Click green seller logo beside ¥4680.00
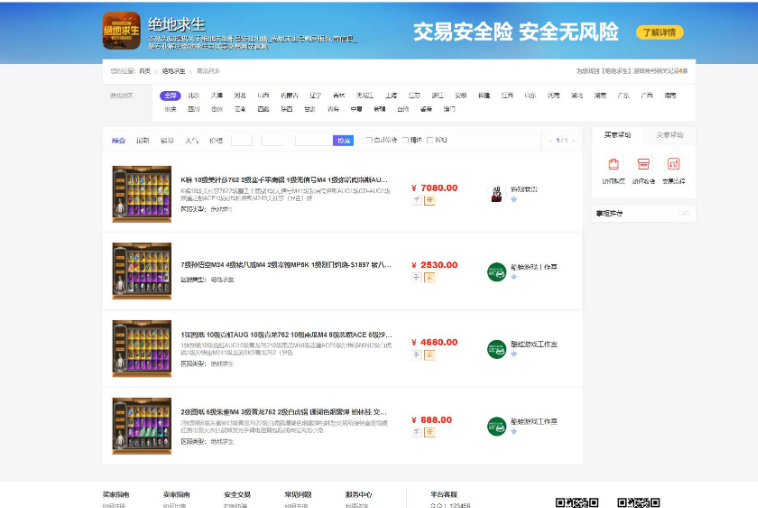Image resolution: width=758 pixels, height=508 pixels. (496, 349)
